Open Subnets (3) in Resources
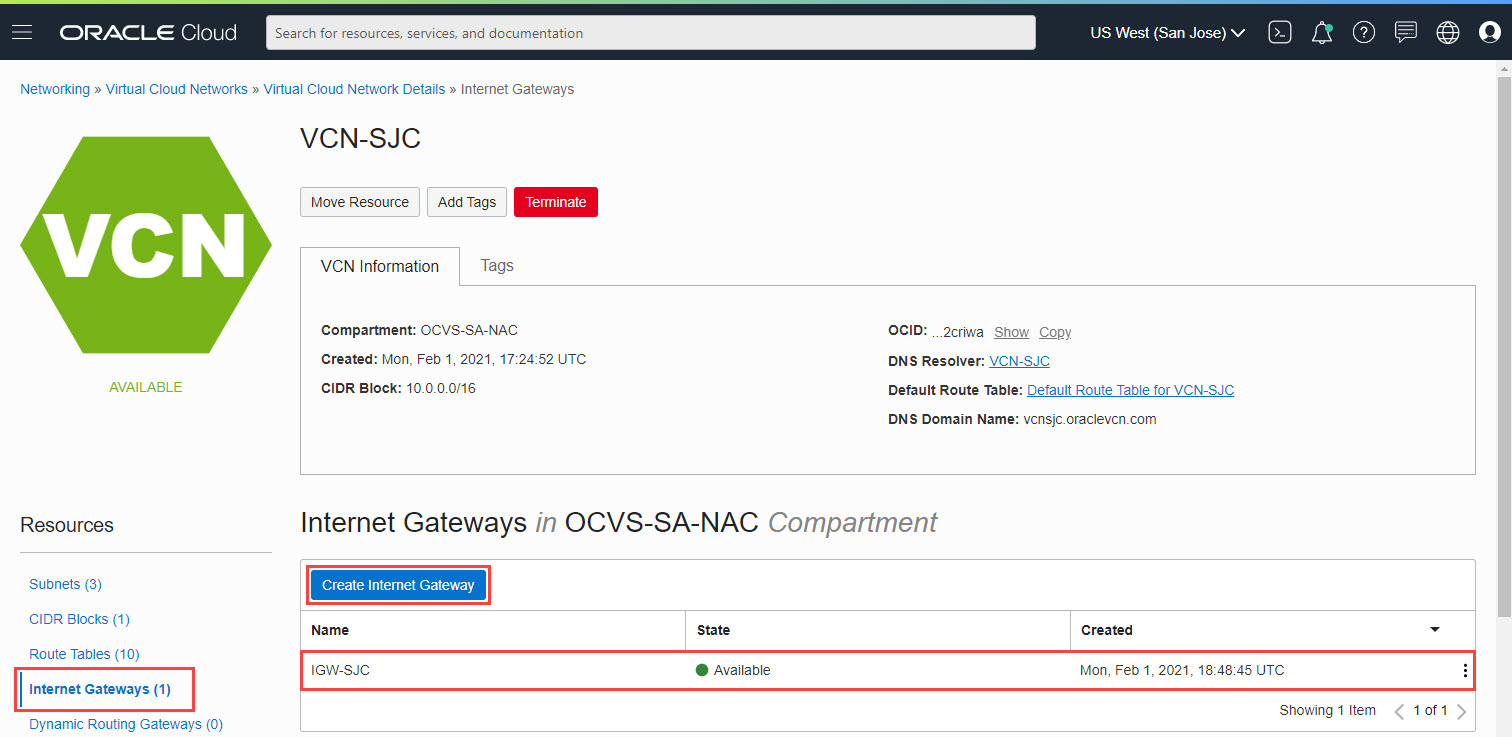Image resolution: width=1512 pixels, height=737 pixels. click(66, 584)
